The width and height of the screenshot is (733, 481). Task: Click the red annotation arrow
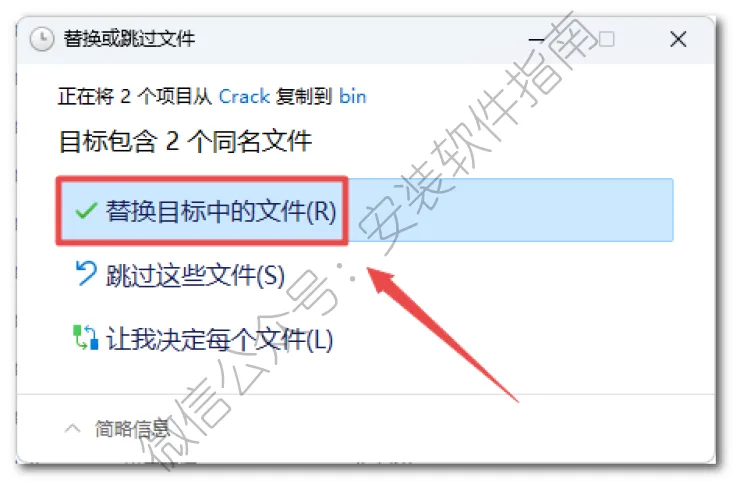click(x=442, y=333)
